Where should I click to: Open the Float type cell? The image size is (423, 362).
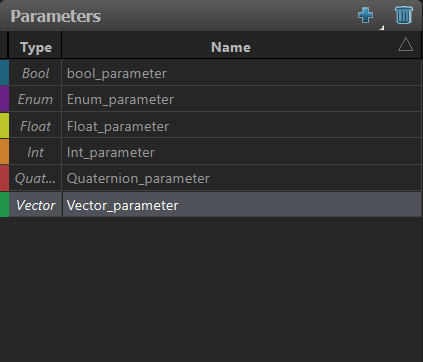[35, 126]
